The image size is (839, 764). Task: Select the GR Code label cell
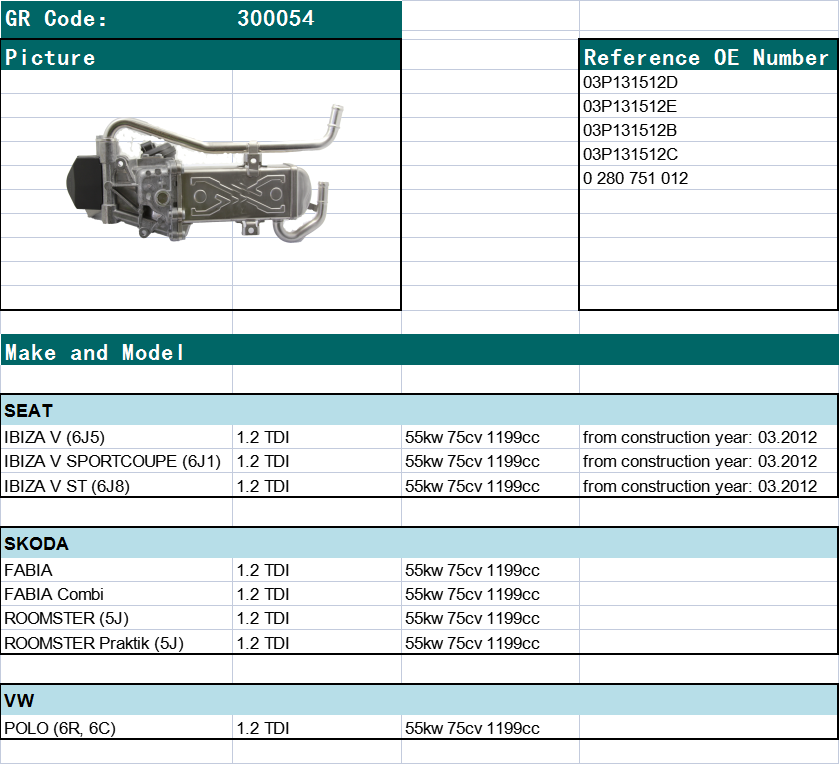[x=117, y=19]
